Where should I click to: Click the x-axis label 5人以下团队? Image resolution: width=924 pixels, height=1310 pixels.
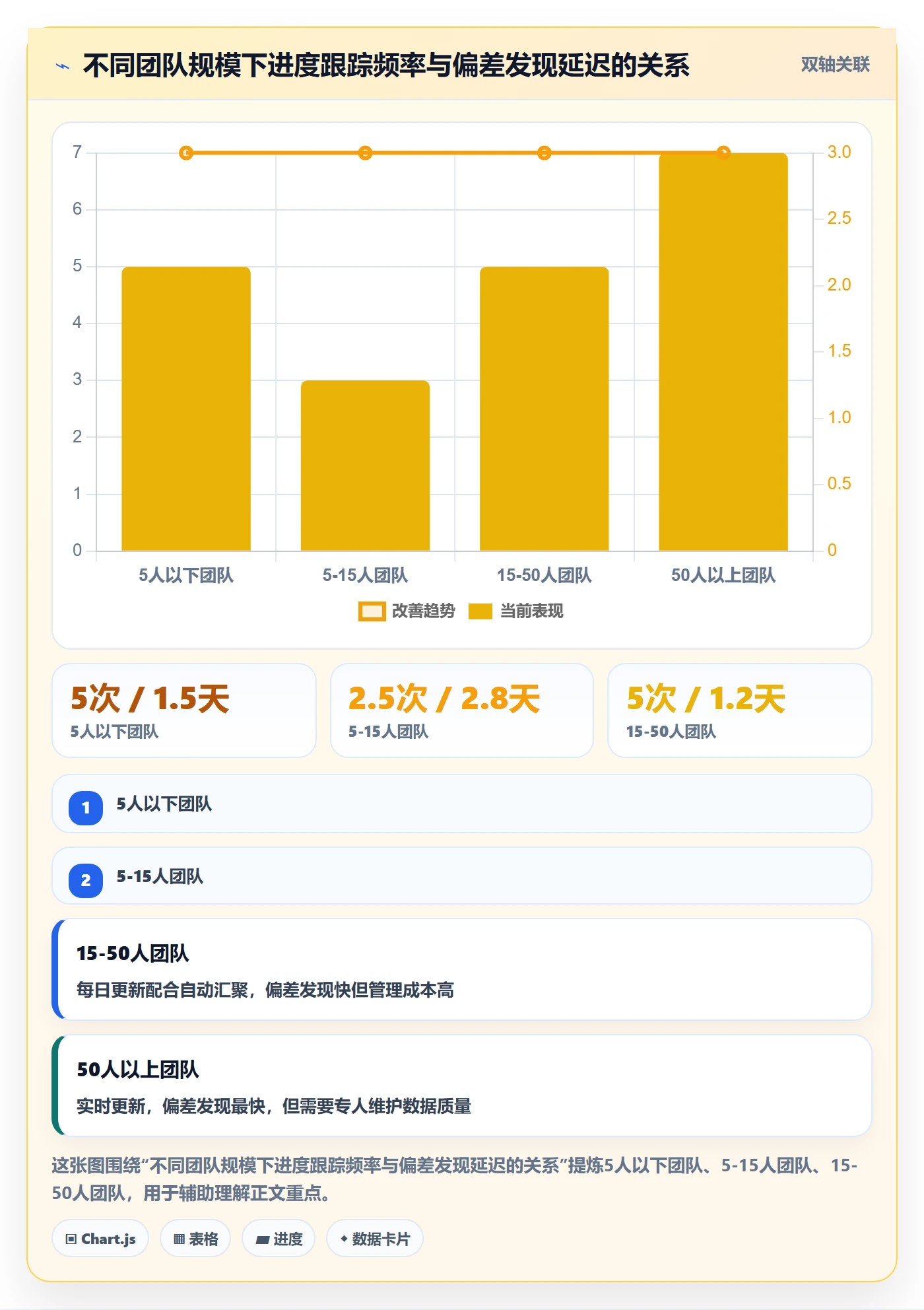pos(186,576)
